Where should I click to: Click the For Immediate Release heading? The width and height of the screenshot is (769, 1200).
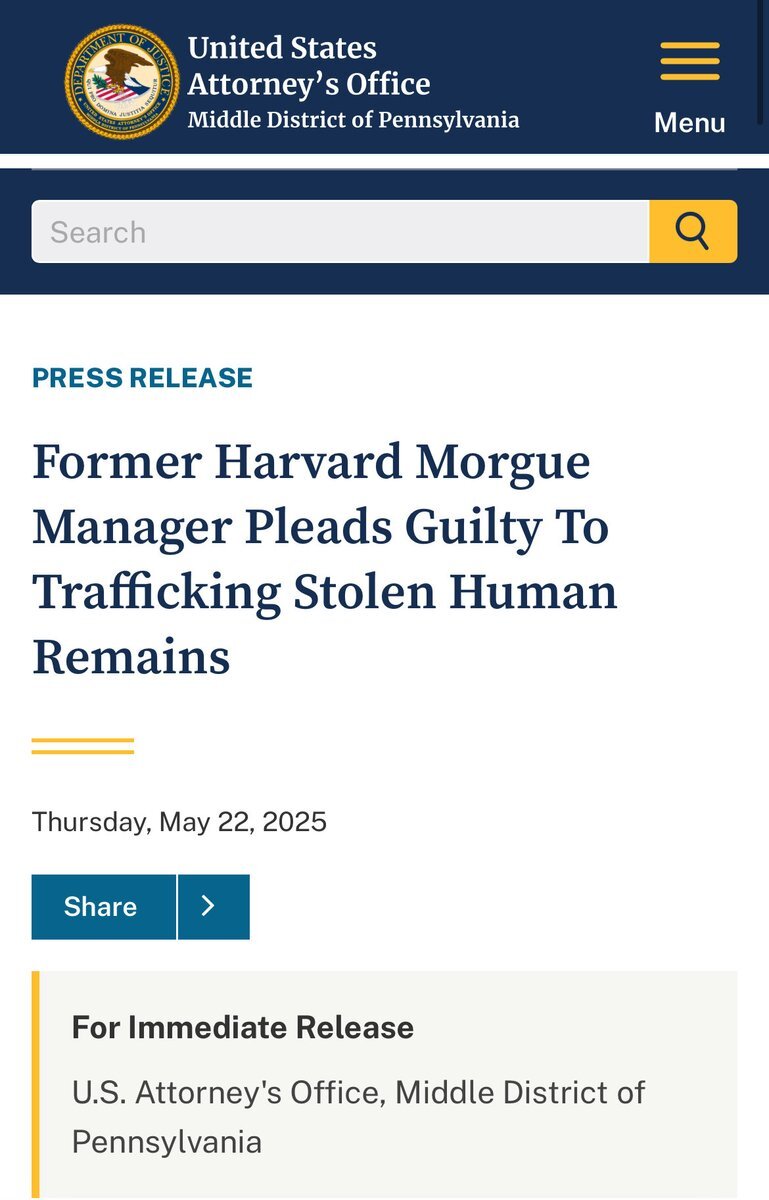tap(242, 1027)
